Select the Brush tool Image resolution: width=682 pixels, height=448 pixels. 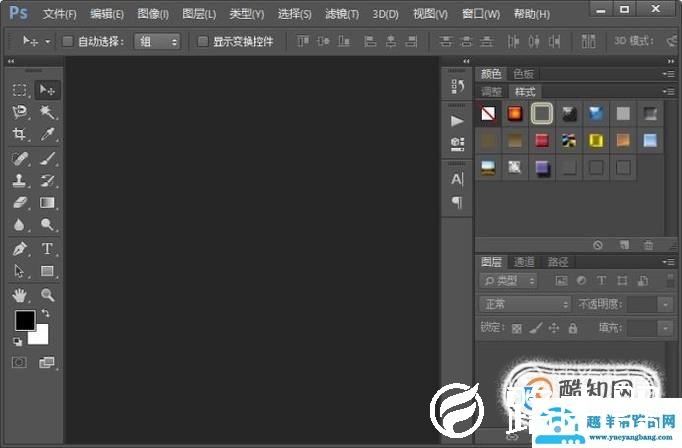tap(47, 159)
